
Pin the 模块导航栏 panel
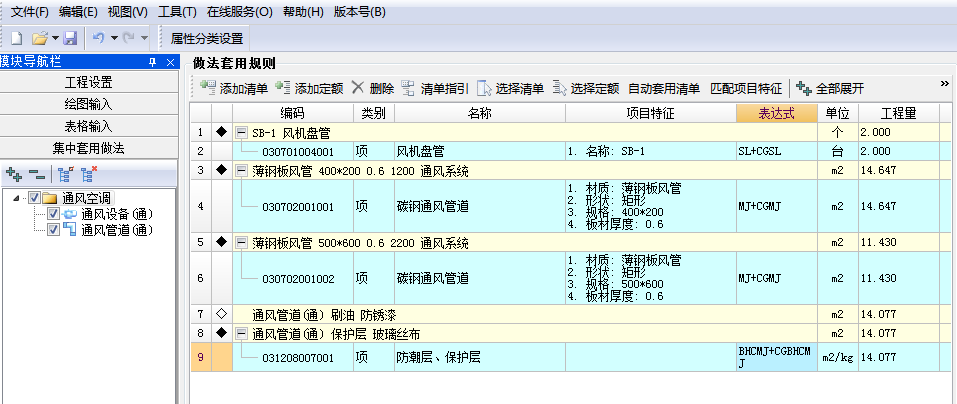click(153, 62)
